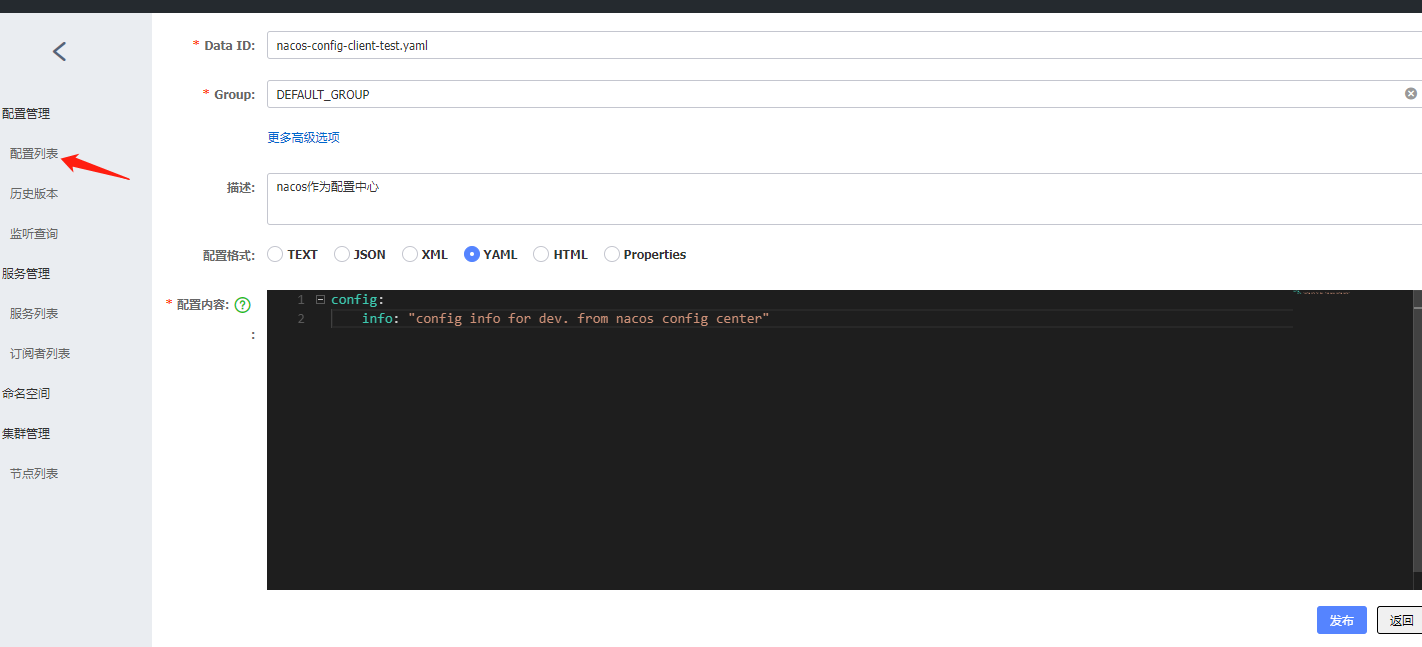
Task: Open 配置管理 menu section
Action: coord(26,114)
